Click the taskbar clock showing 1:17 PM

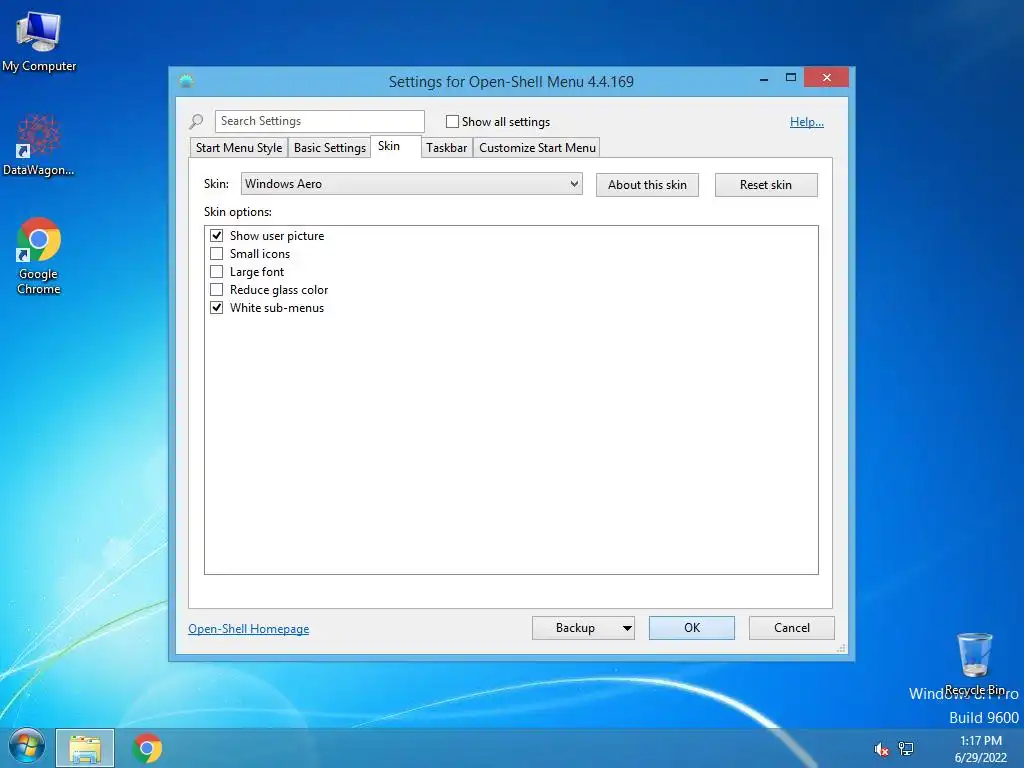(980, 749)
